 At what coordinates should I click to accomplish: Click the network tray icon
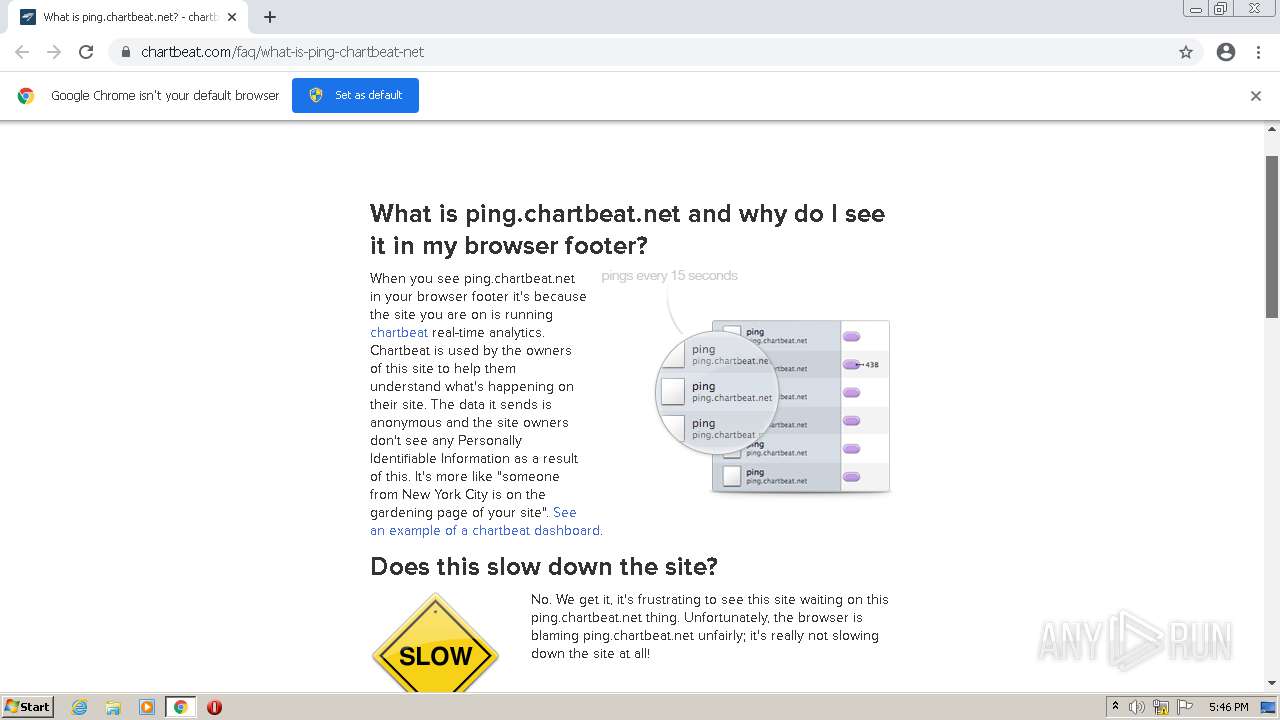(1161, 707)
